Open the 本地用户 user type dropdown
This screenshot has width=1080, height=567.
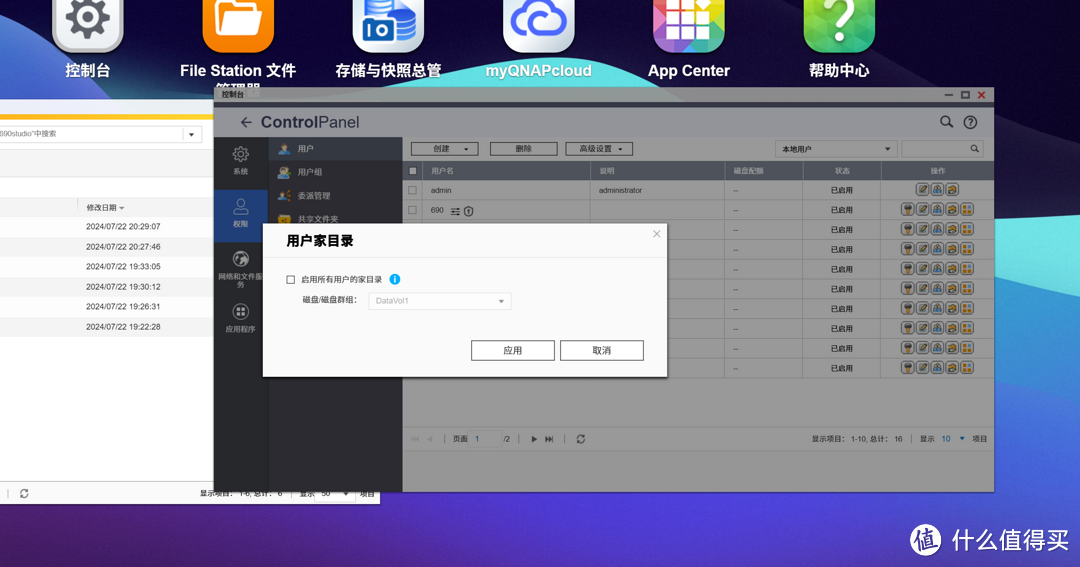point(836,149)
